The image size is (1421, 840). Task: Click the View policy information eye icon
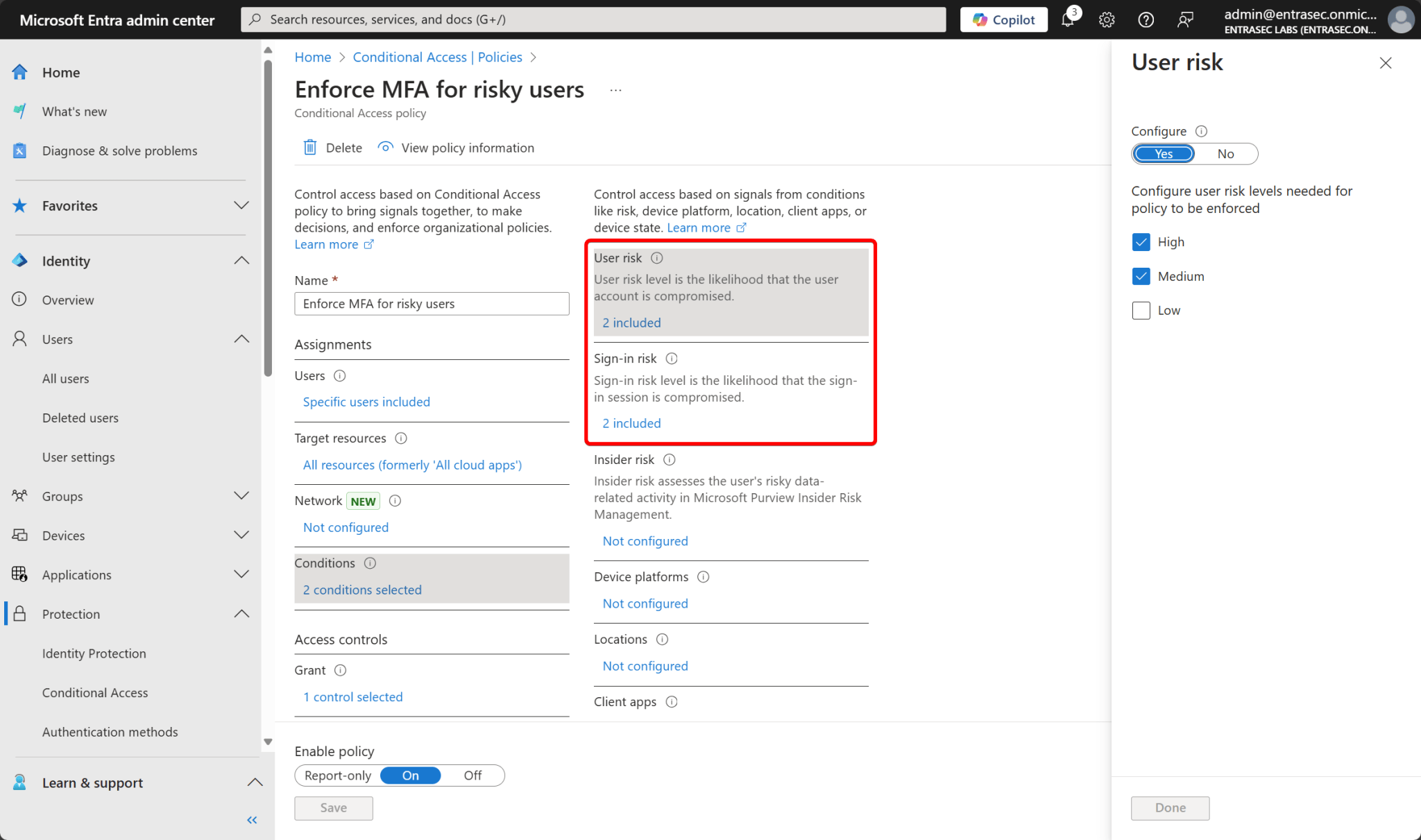tap(385, 147)
